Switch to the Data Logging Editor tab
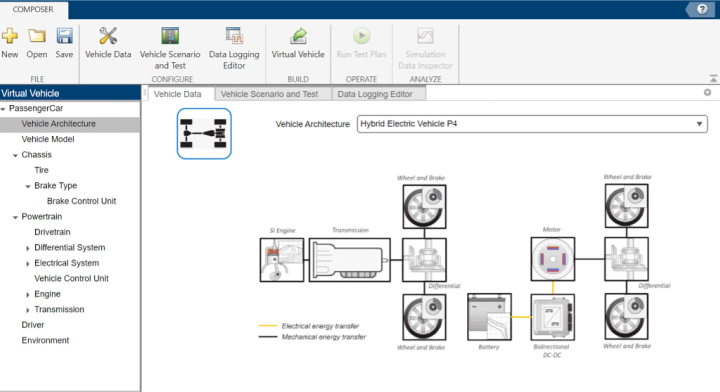Viewport: 720px width, 392px height. (x=375, y=94)
